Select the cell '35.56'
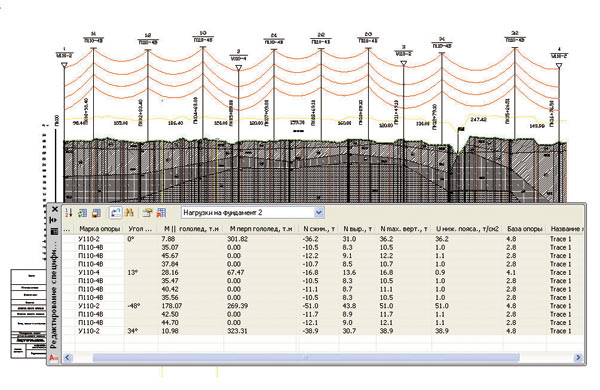The height and width of the screenshot is (390, 600). click(170, 298)
